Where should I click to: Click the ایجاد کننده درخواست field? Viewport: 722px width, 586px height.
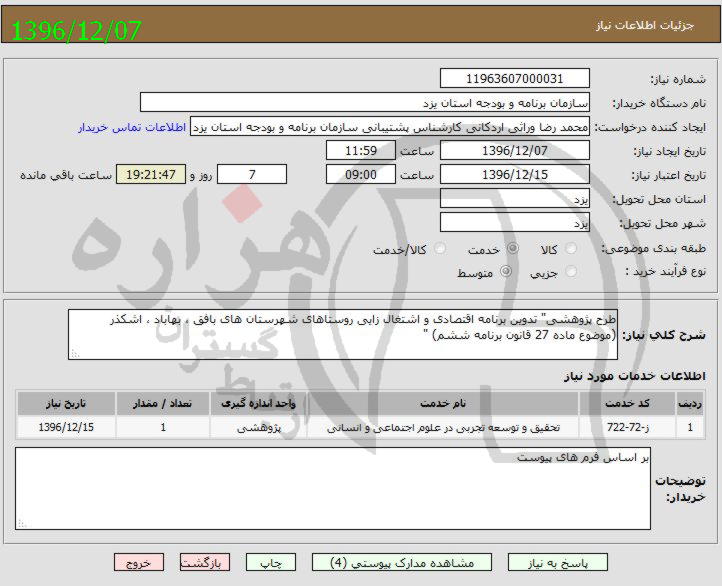390,127
